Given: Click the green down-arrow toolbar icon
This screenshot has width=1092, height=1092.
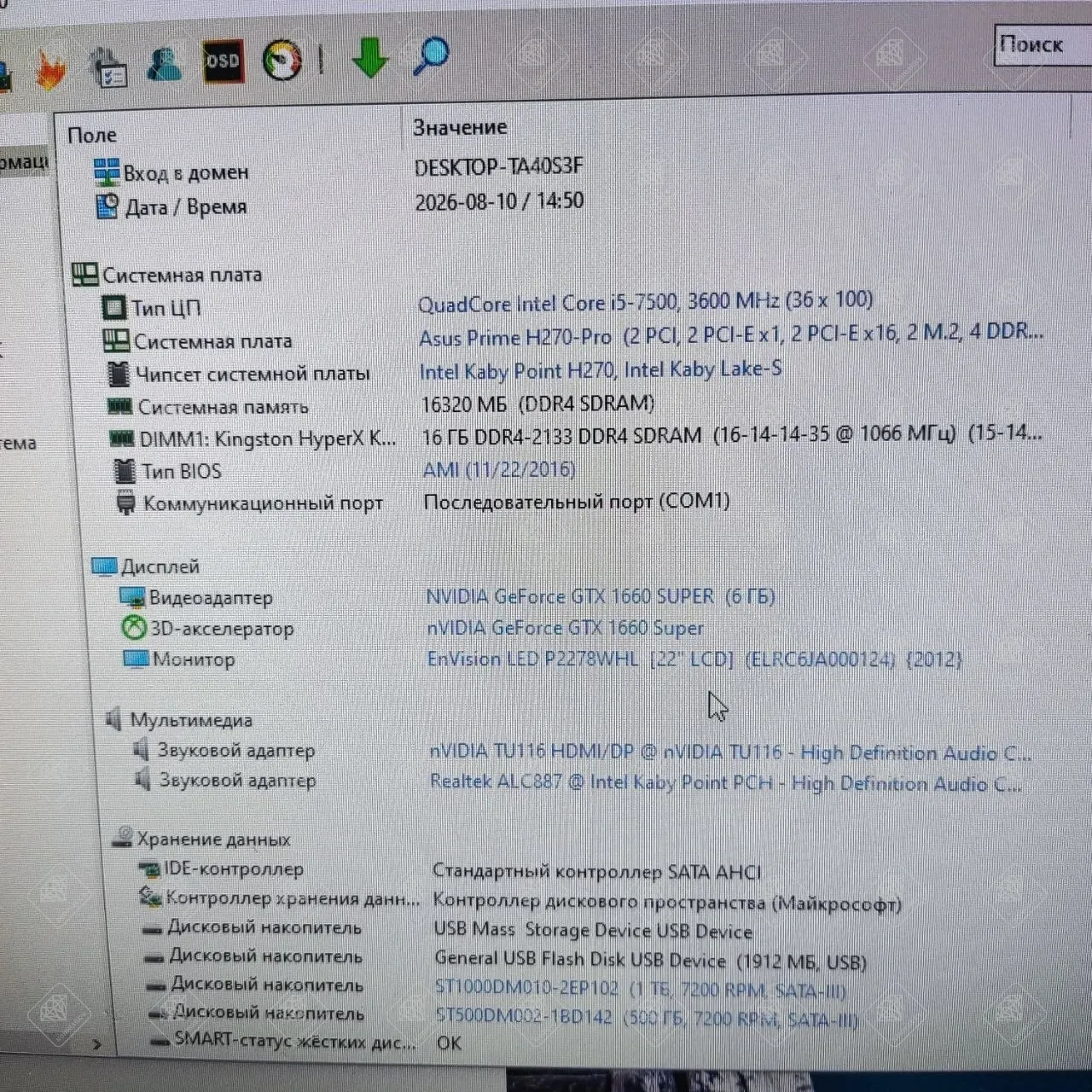Looking at the screenshot, I should pyautogui.click(x=370, y=58).
